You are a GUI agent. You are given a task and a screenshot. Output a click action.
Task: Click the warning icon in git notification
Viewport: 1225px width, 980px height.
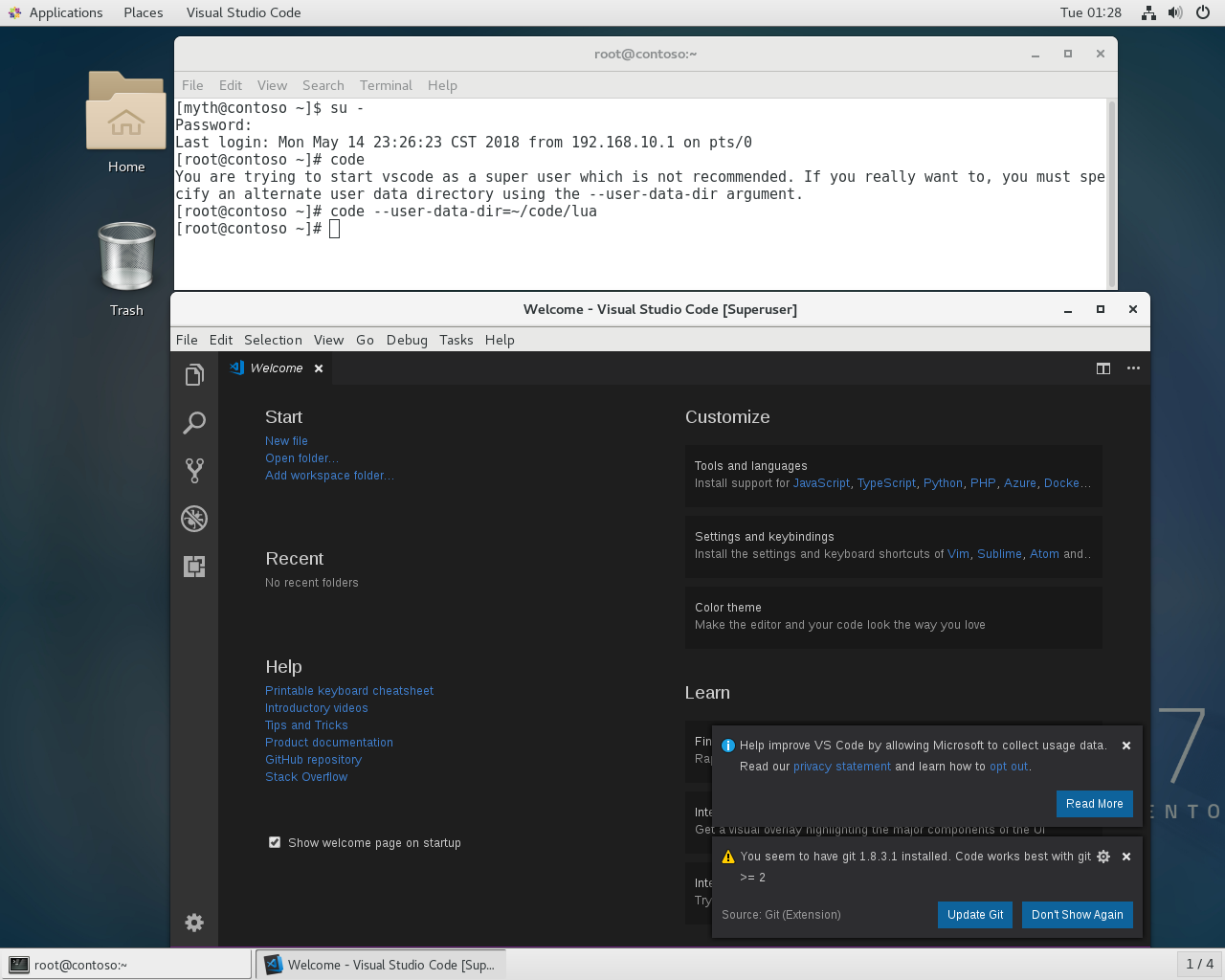pyautogui.click(x=728, y=857)
